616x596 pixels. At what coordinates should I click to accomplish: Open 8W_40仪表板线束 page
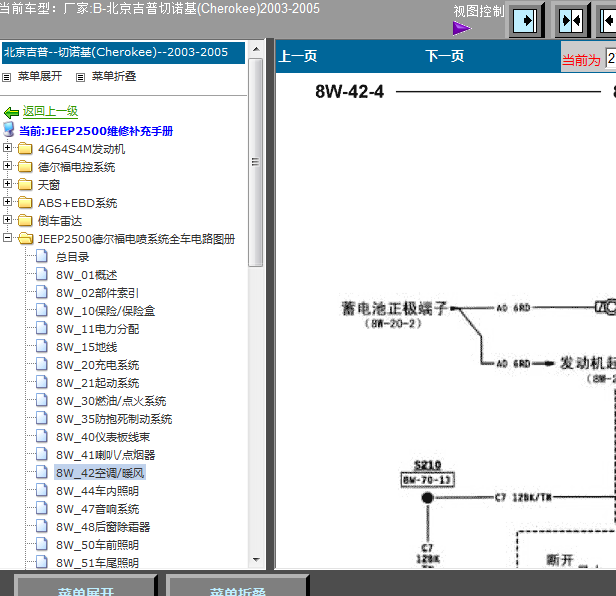(103, 437)
